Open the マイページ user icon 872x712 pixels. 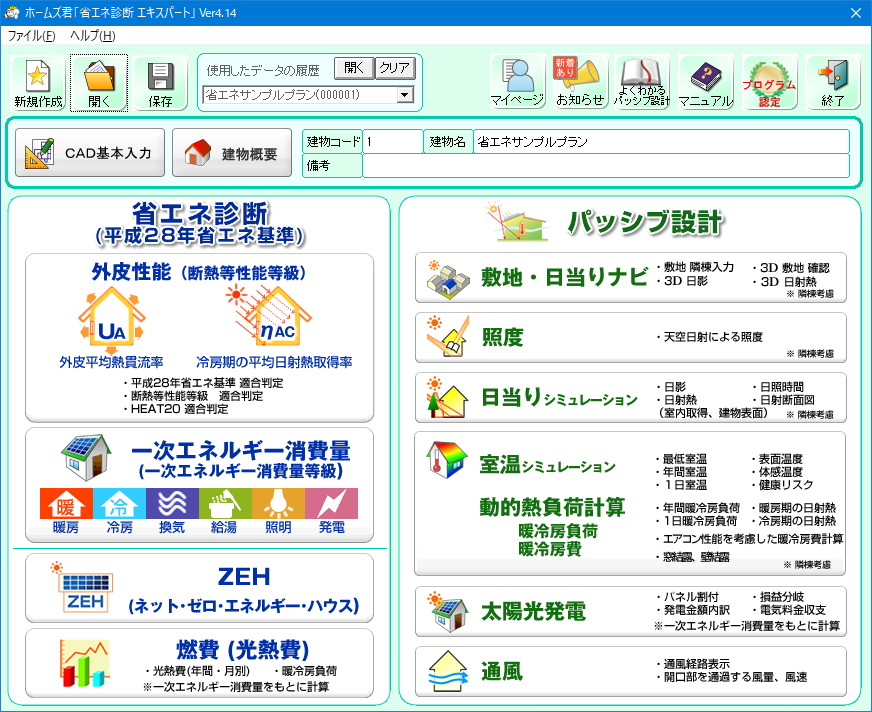(x=518, y=82)
